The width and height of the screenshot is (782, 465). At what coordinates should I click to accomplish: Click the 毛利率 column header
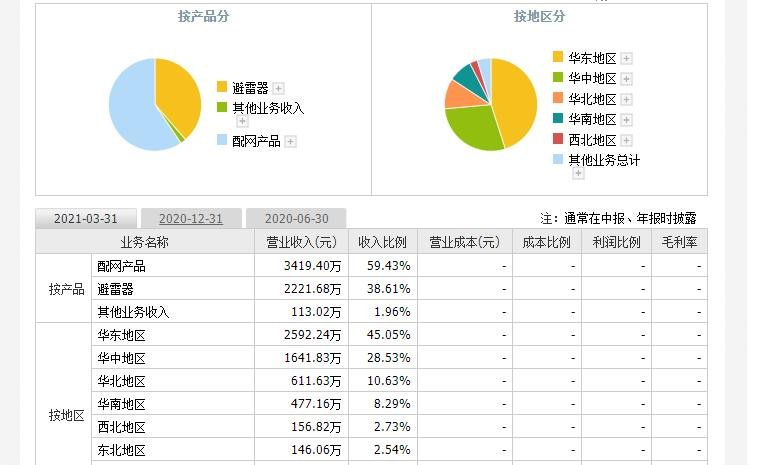[679, 242]
